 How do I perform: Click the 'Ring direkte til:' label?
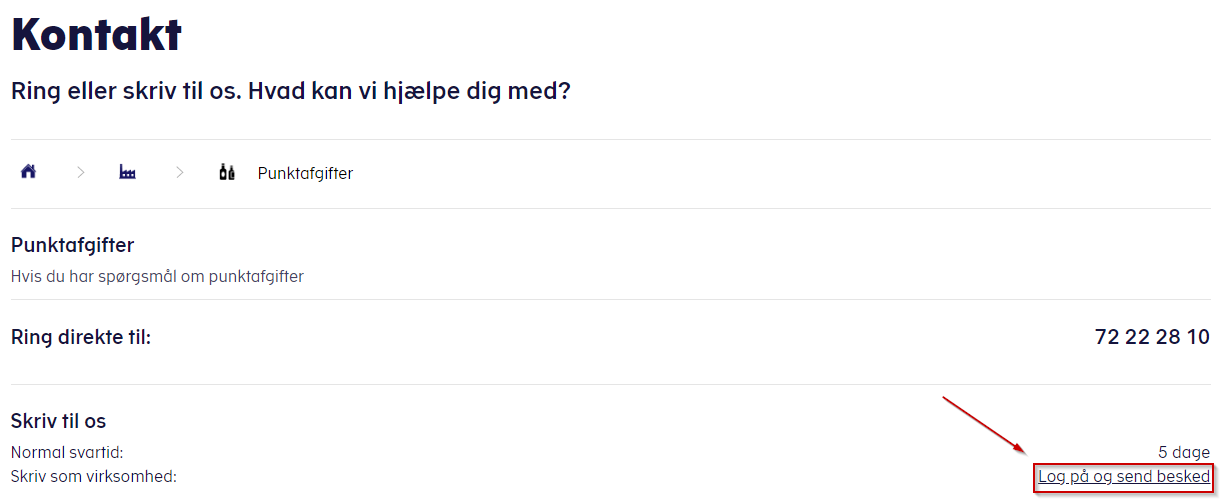point(80,337)
